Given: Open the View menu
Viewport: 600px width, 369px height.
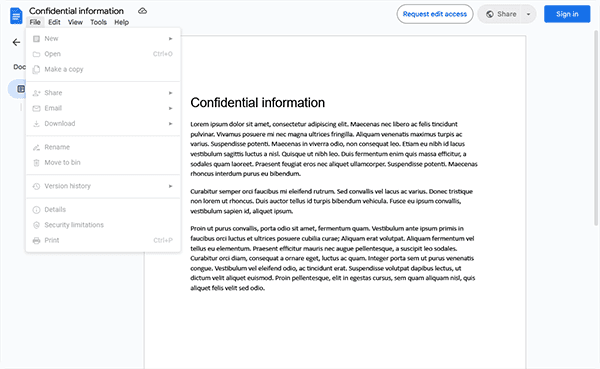Looking at the screenshot, I should tap(75, 22).
